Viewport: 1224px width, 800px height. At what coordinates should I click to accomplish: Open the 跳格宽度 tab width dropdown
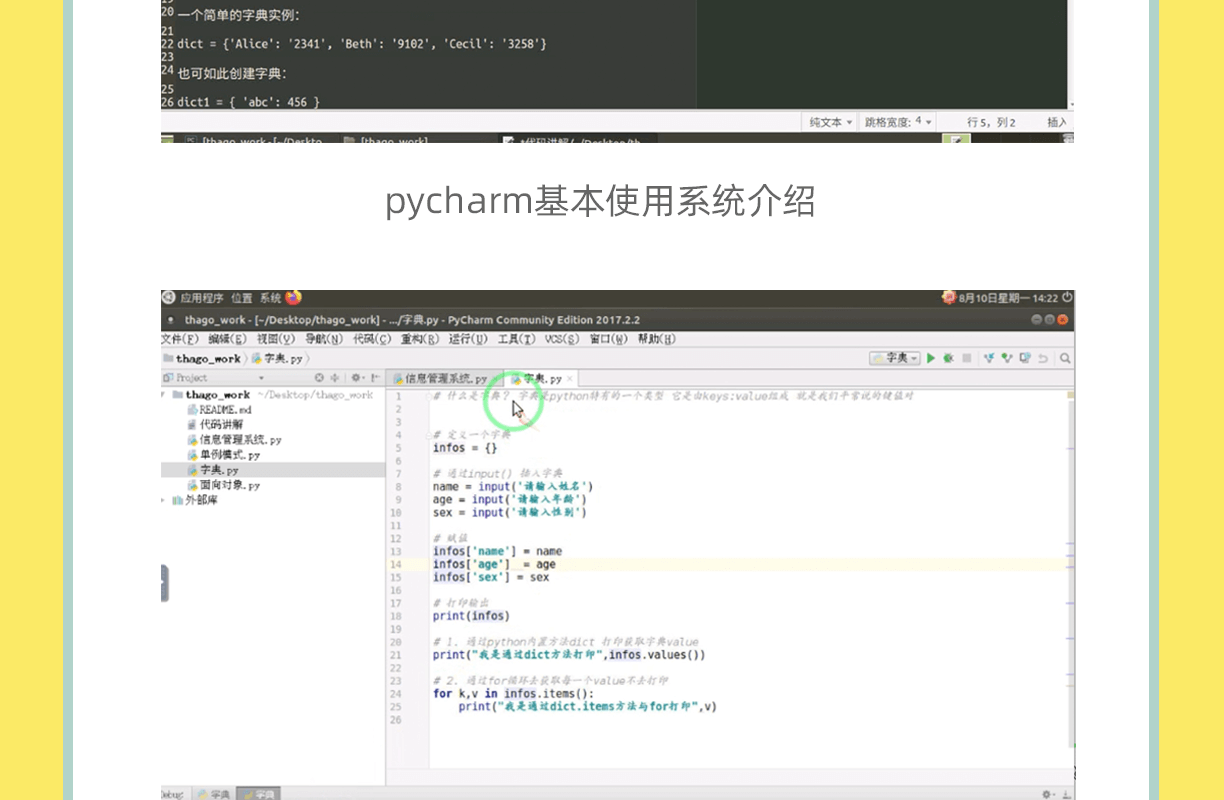click(x=898, y=122)
